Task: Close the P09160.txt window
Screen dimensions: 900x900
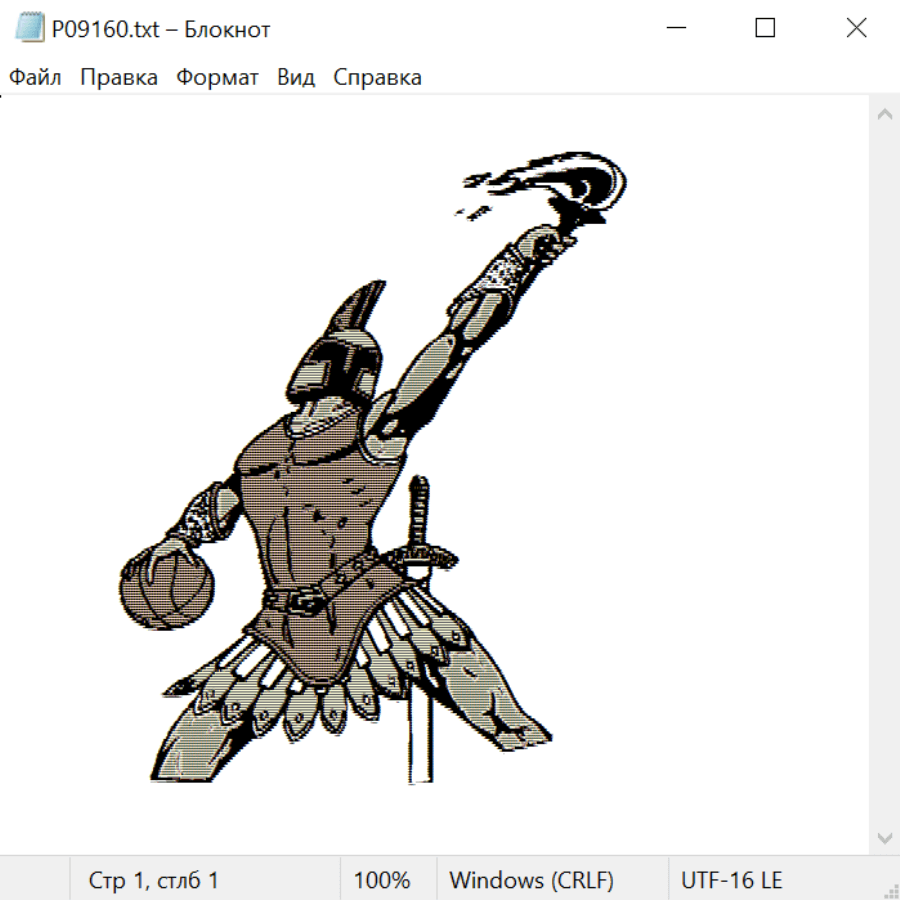Action: click(856, 29)
